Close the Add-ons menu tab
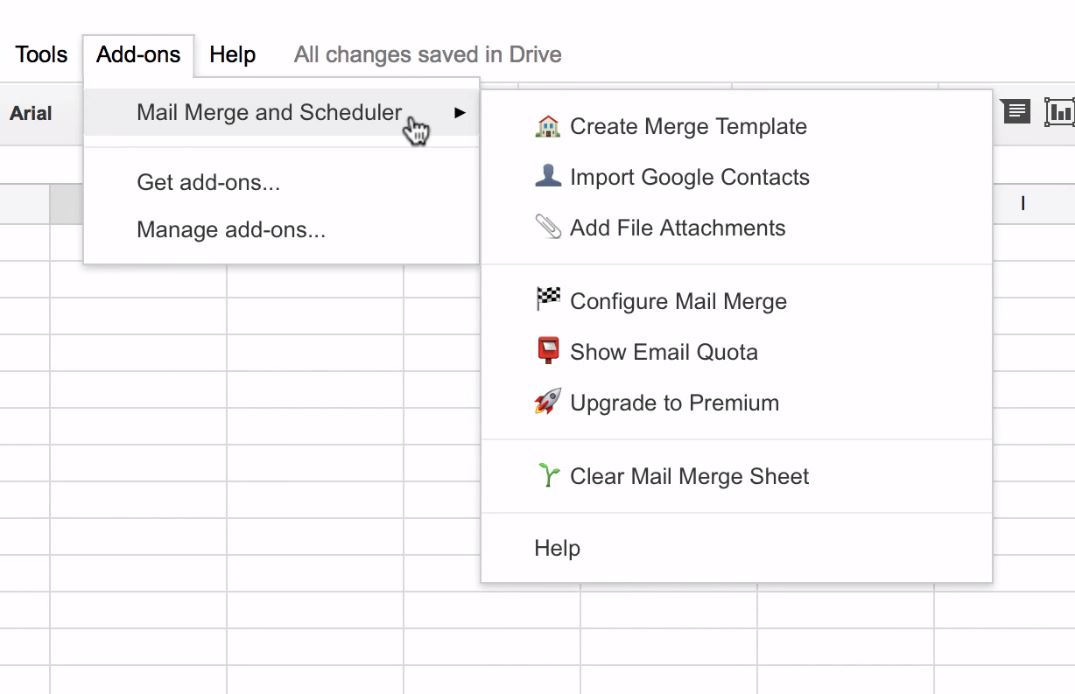 point(138,55)
